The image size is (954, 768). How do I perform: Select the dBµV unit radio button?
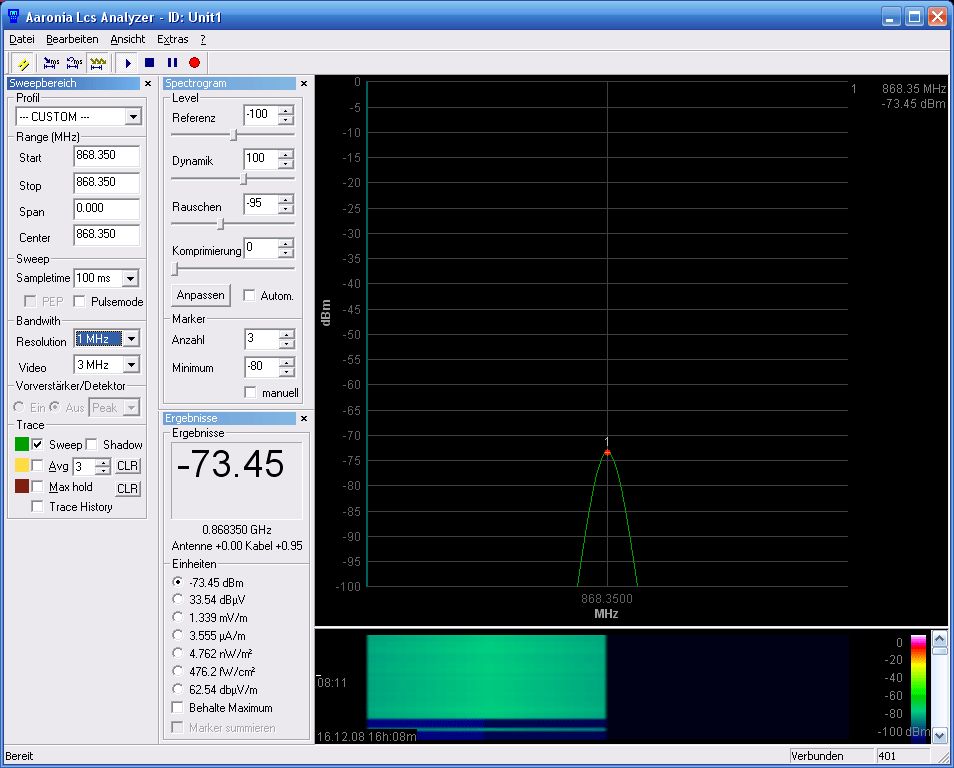179,600
